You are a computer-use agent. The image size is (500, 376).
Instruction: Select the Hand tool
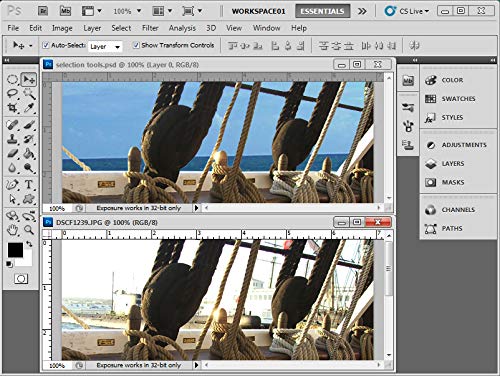tap(12, 230)
